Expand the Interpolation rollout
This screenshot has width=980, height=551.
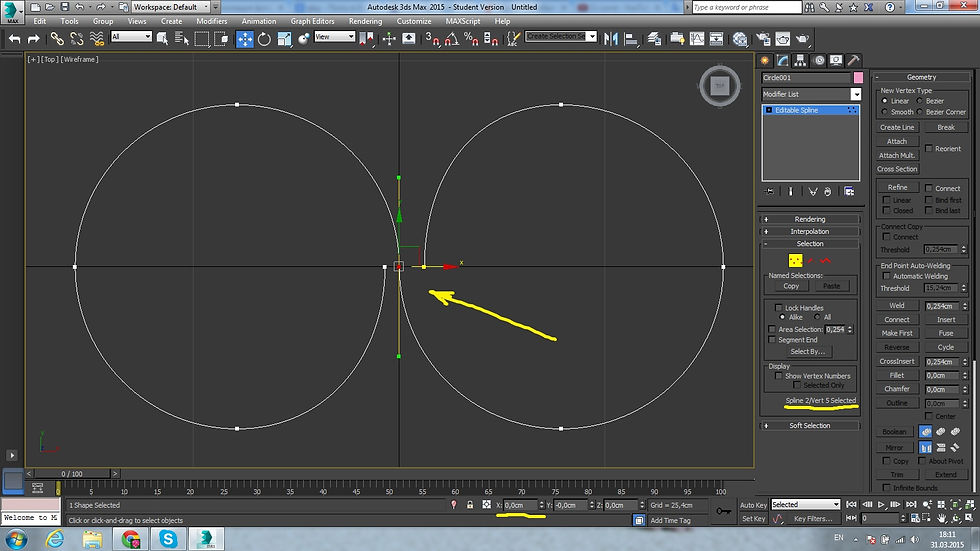click(810, 231)
